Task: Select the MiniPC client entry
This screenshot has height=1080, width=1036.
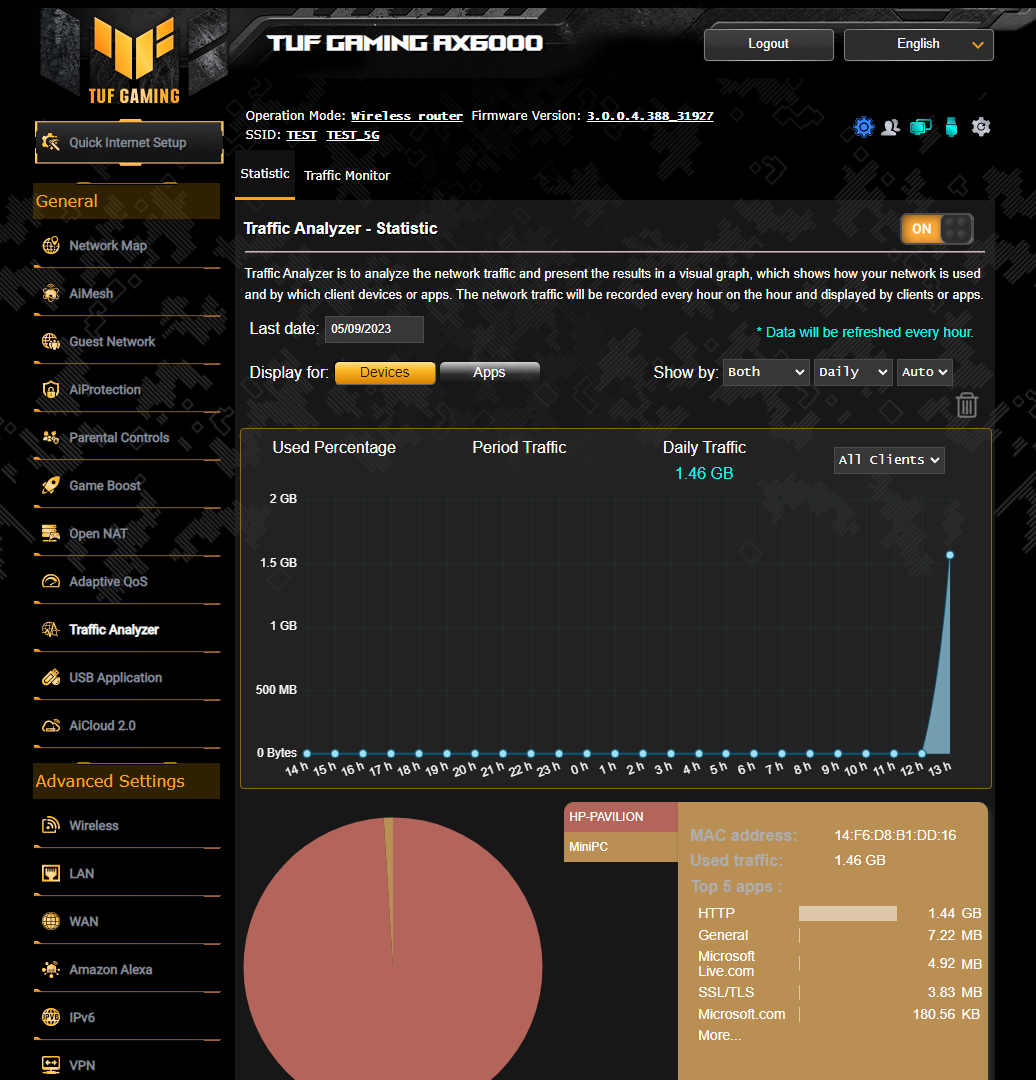Action: pyautogui.click(x=621, y=847)
